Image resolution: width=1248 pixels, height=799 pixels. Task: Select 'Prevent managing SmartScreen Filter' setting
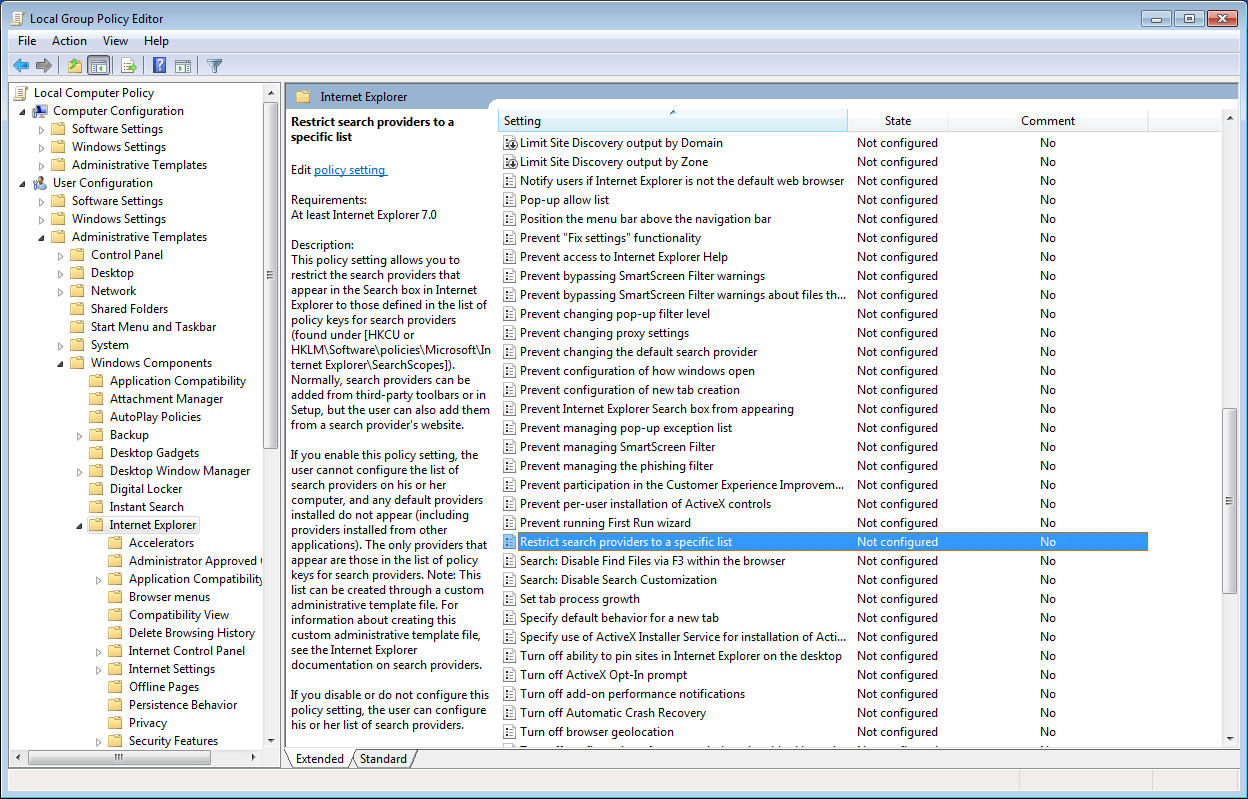click(618, 447)
